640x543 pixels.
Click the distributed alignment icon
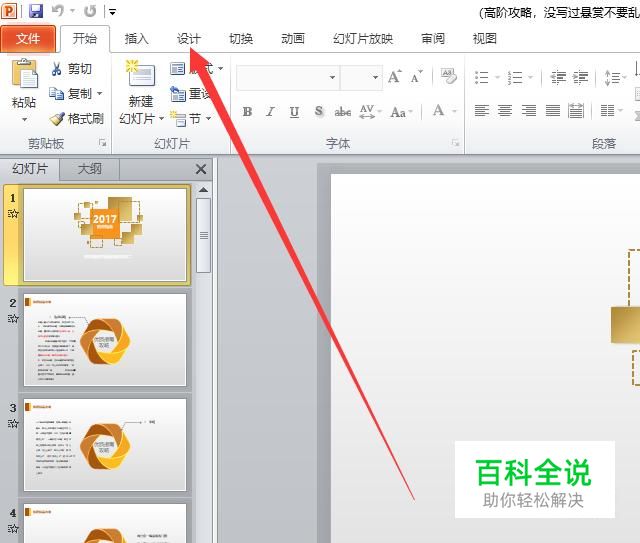click(x=576, y=111)
